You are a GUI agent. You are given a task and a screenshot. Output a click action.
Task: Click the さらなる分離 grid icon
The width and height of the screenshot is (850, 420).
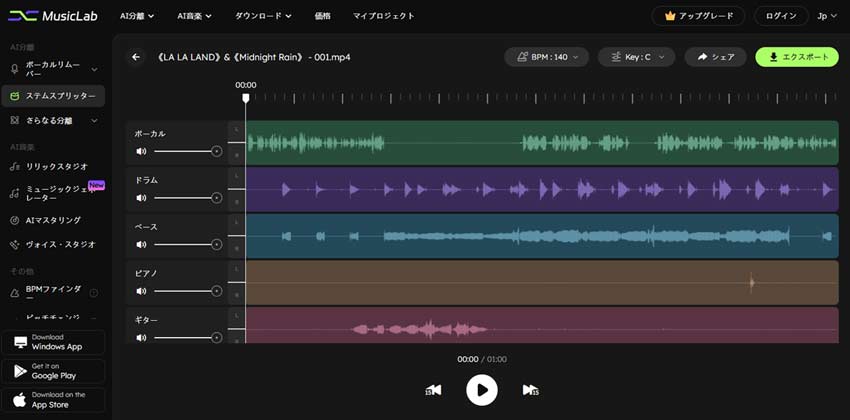[x=15, y=120]
